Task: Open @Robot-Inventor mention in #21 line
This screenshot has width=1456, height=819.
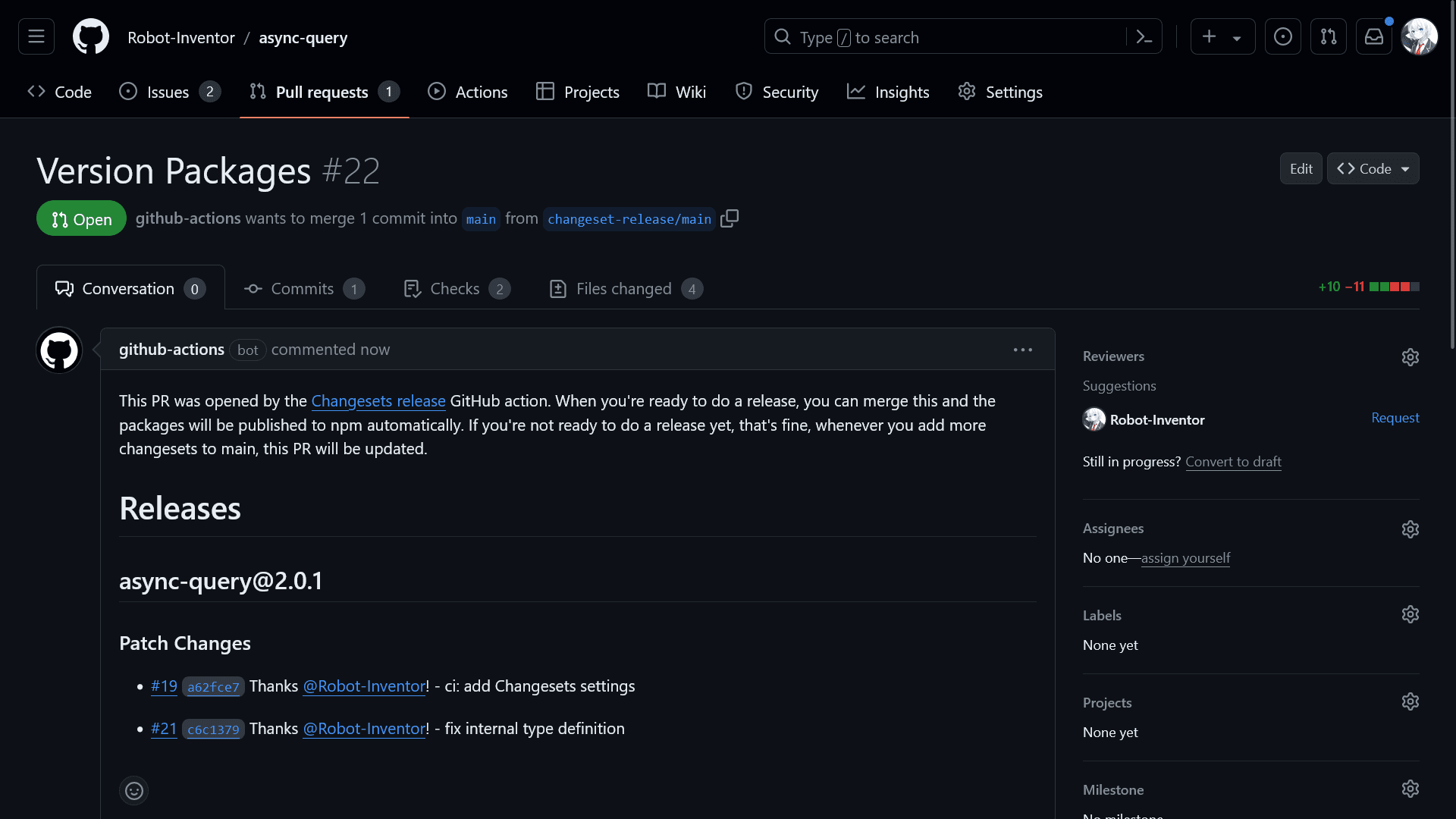Action: click(364, 729)
